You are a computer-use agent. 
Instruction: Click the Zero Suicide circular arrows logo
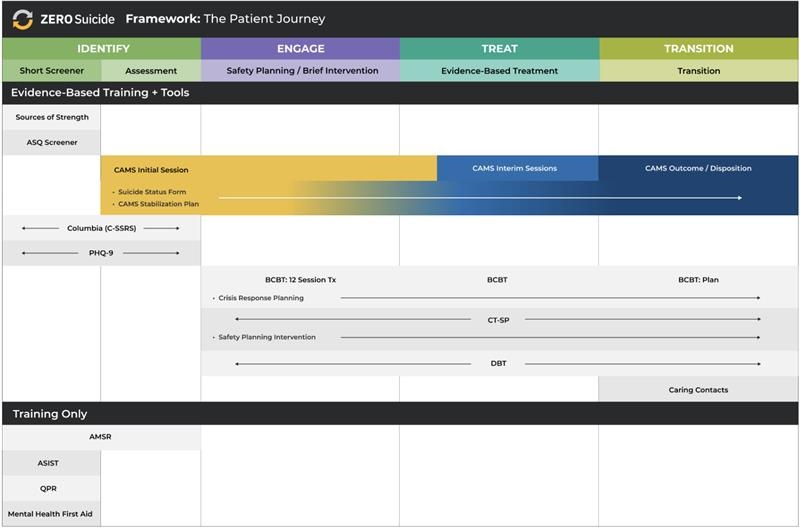[x=22, y=19]
